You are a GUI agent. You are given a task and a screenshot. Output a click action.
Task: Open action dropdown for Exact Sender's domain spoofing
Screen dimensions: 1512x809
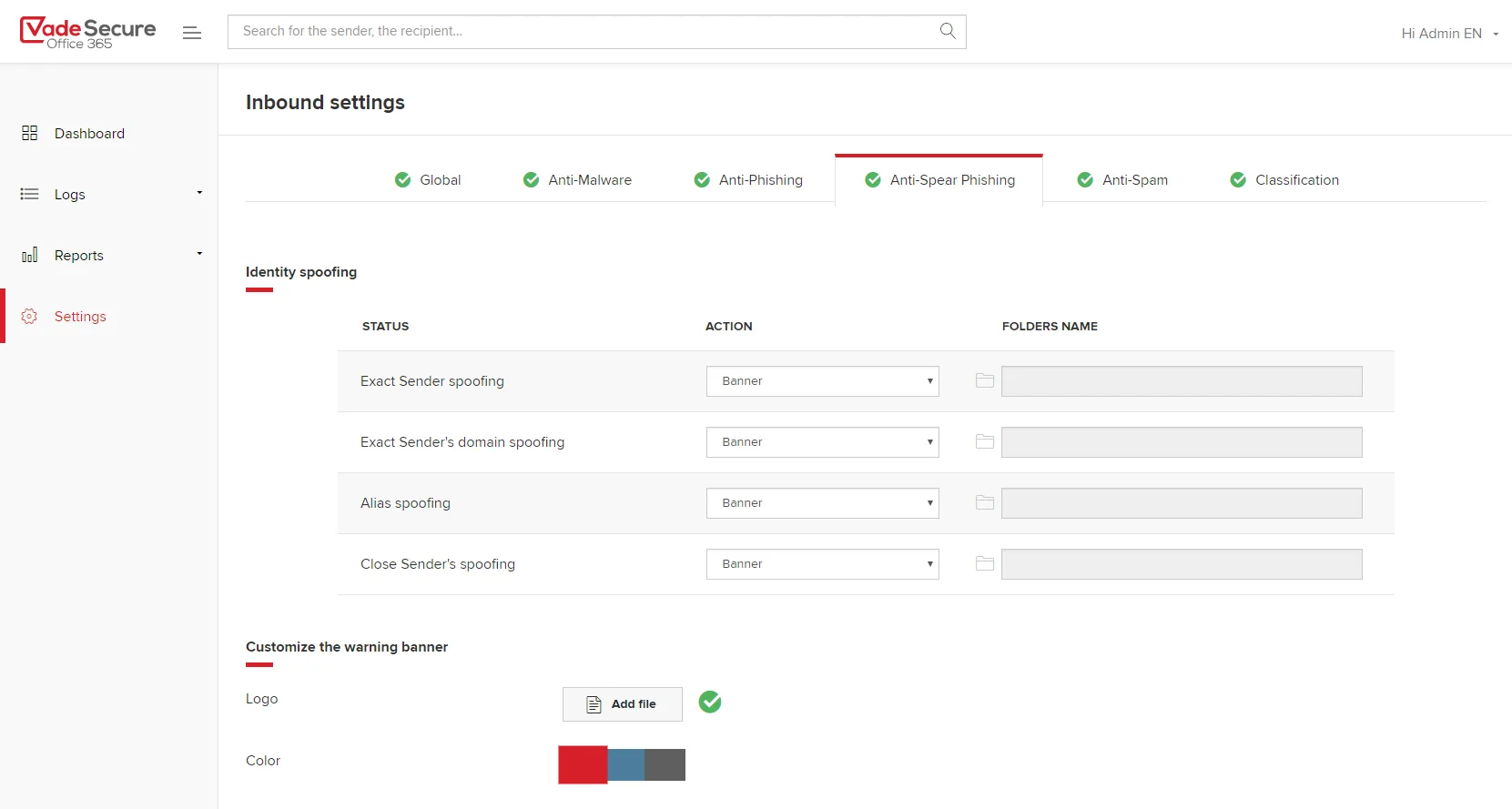[x=823, y=442]
